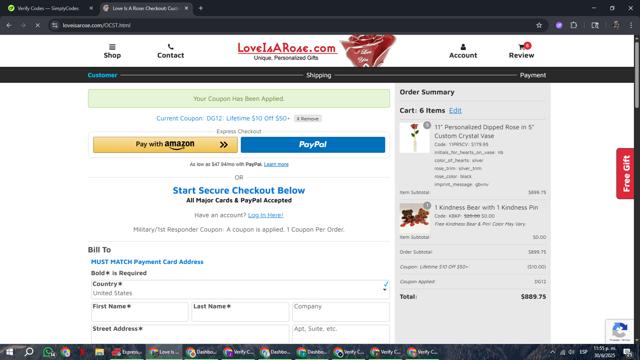Open Windows taskbar search
The height and width of the screenshot is (360, 640).
click(29, 352)
